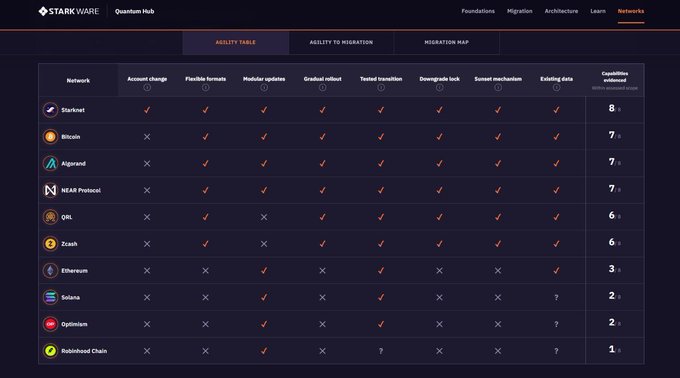The image size is (680, 378).
Task: Click the Algorand Existing data checkmark
Action: click(x=556, y=163)
